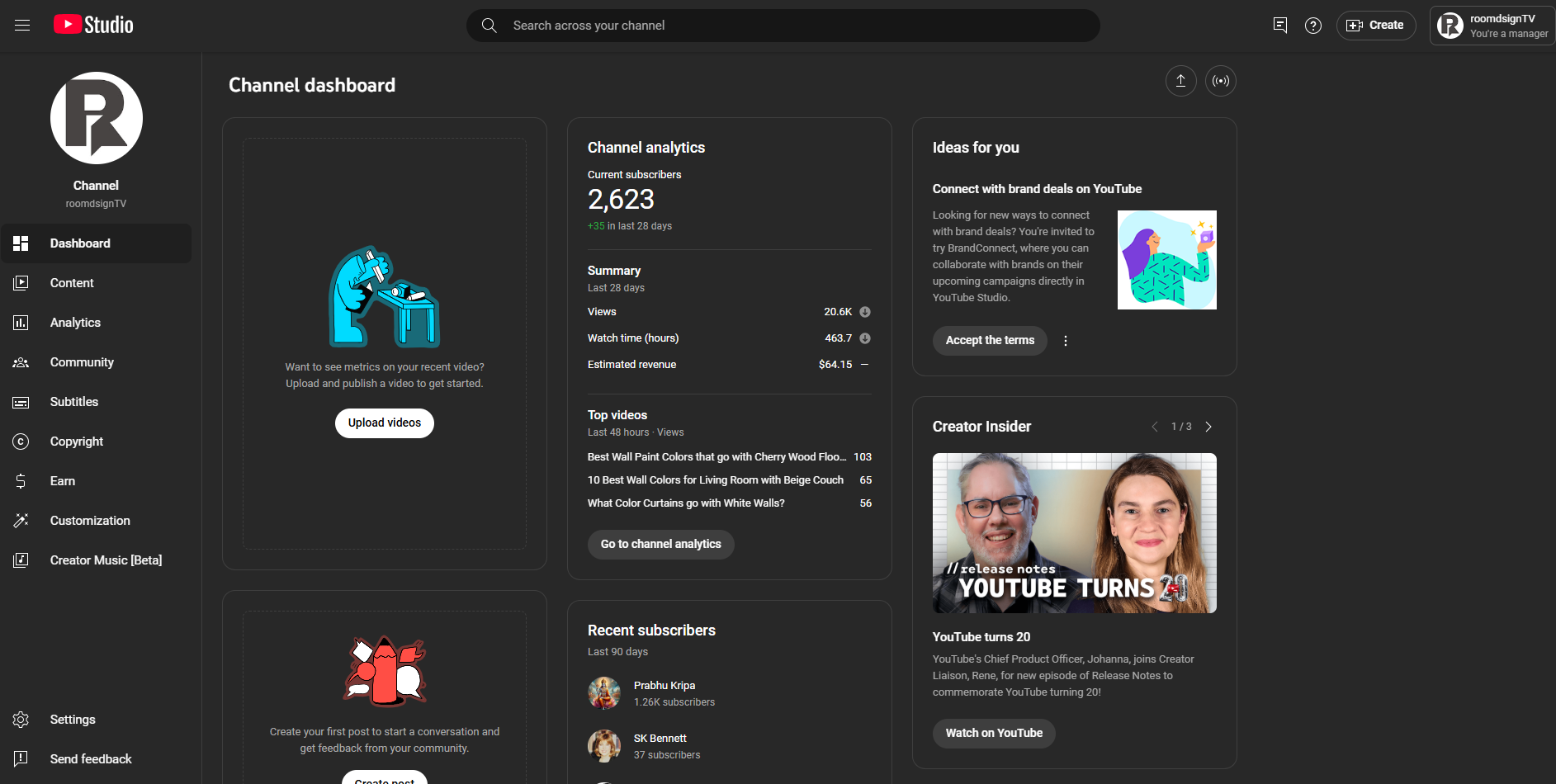The image size is (1556, 784).
Task: Open Analytics in the sidebar
Action: point(97,323)
